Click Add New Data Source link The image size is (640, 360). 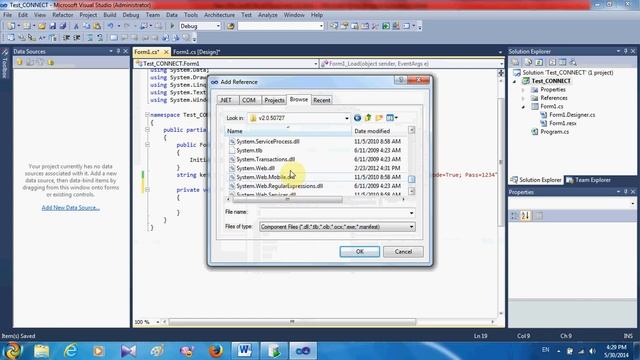pos(71,207)
